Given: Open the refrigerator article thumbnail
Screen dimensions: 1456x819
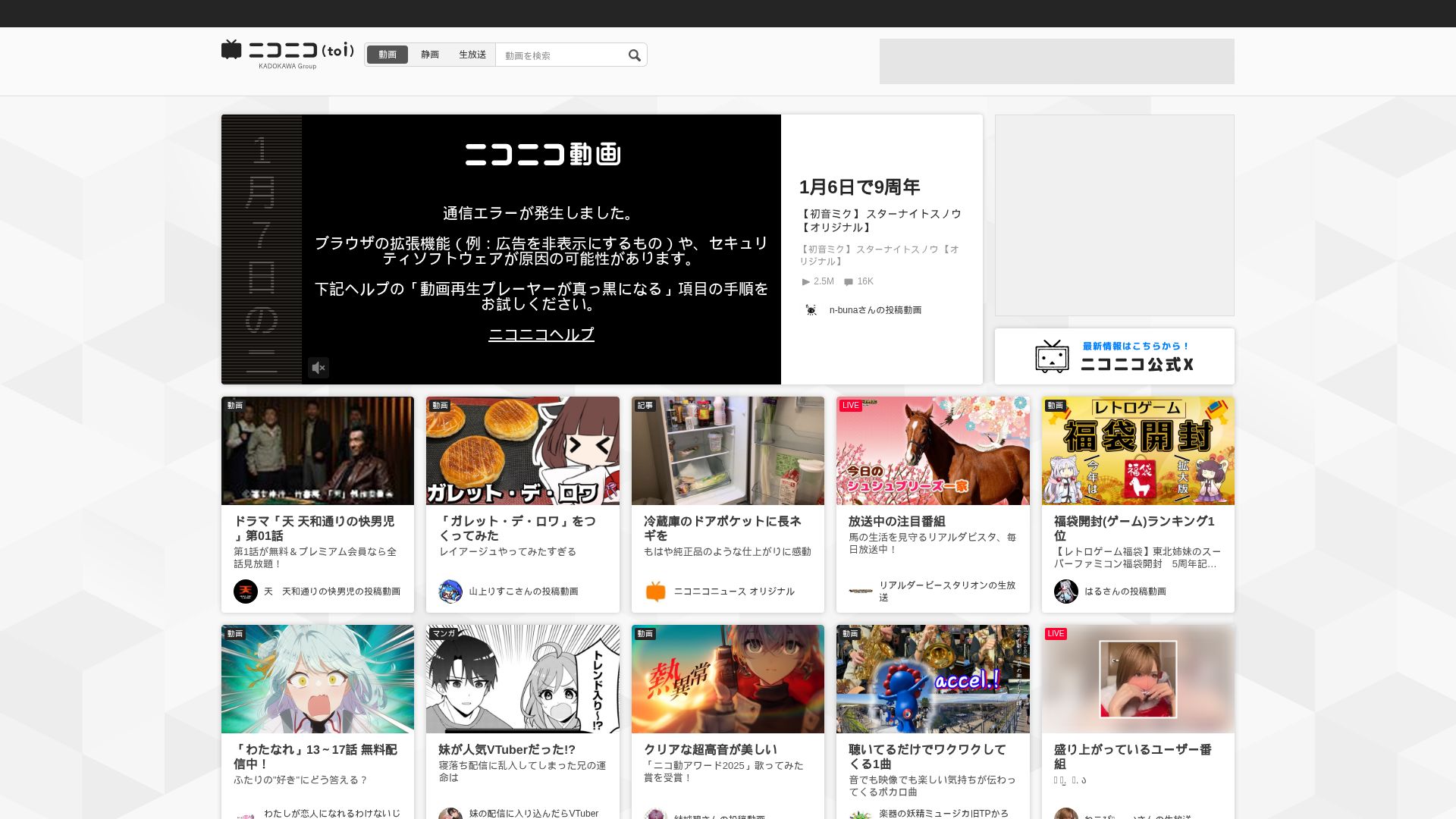Looking at the screenshot, I should (x=727, y=451).
